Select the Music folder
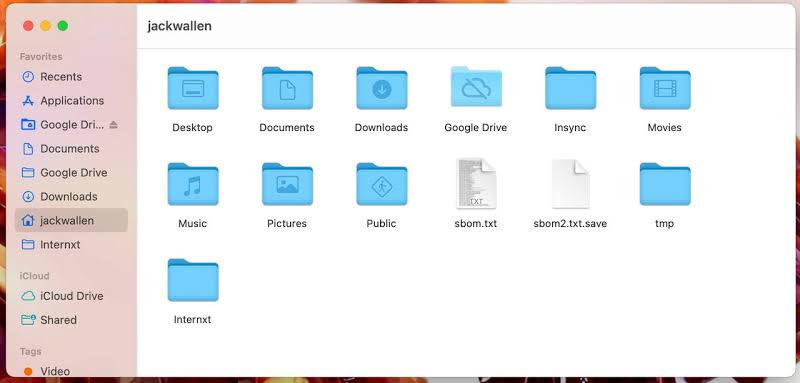 [x=193, y=184]
